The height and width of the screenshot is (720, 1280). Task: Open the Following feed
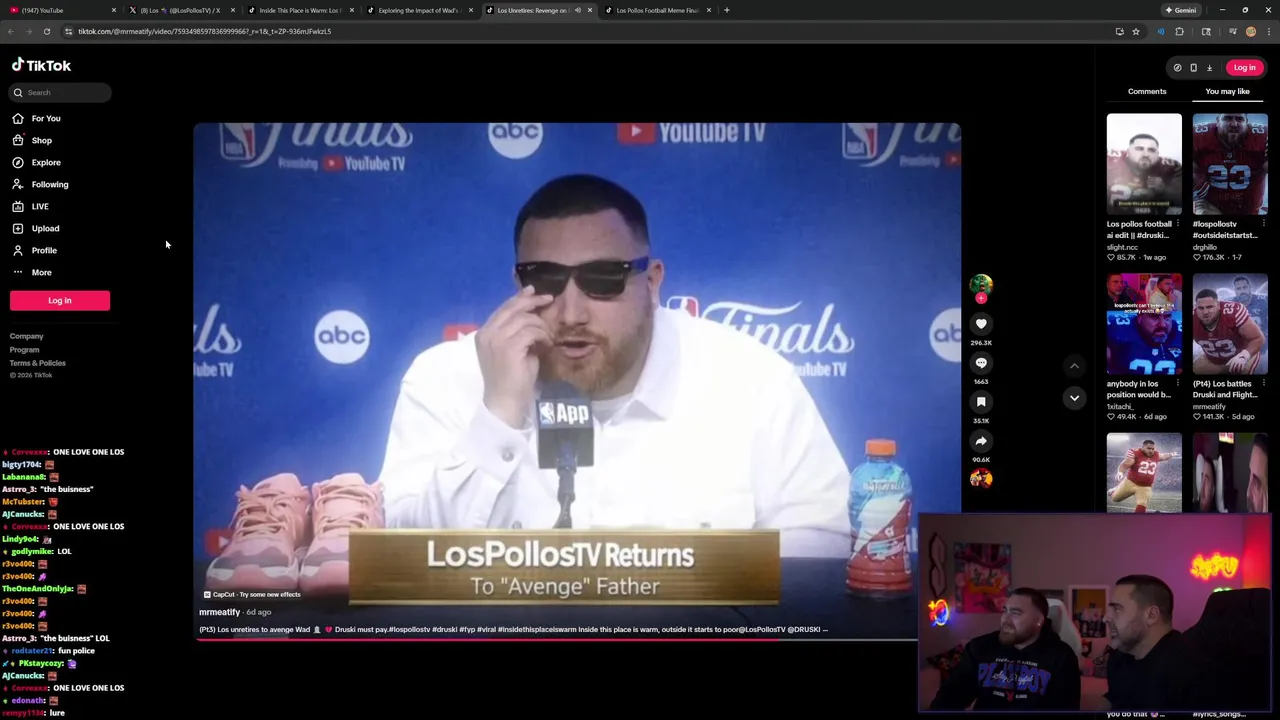pyautogui.click(x=41, y=184)
